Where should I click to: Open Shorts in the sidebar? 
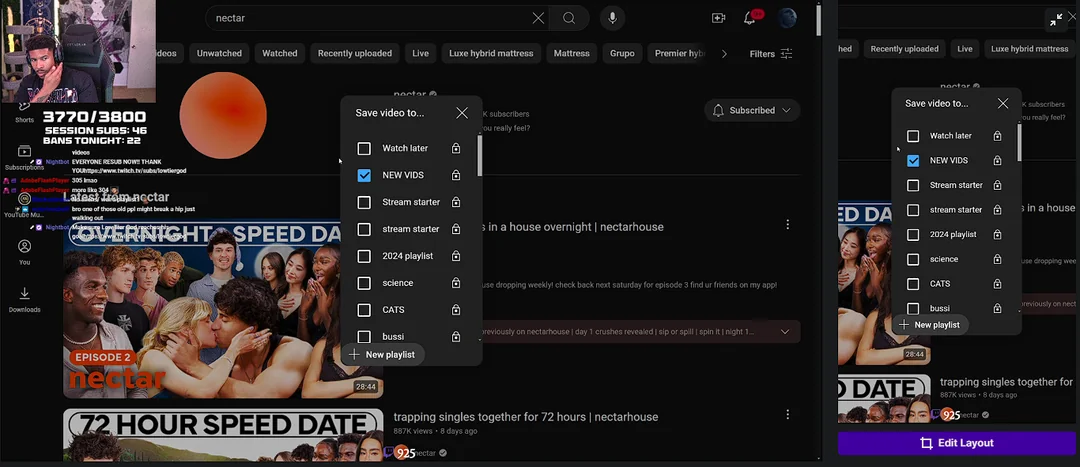(x=24, y=112)
